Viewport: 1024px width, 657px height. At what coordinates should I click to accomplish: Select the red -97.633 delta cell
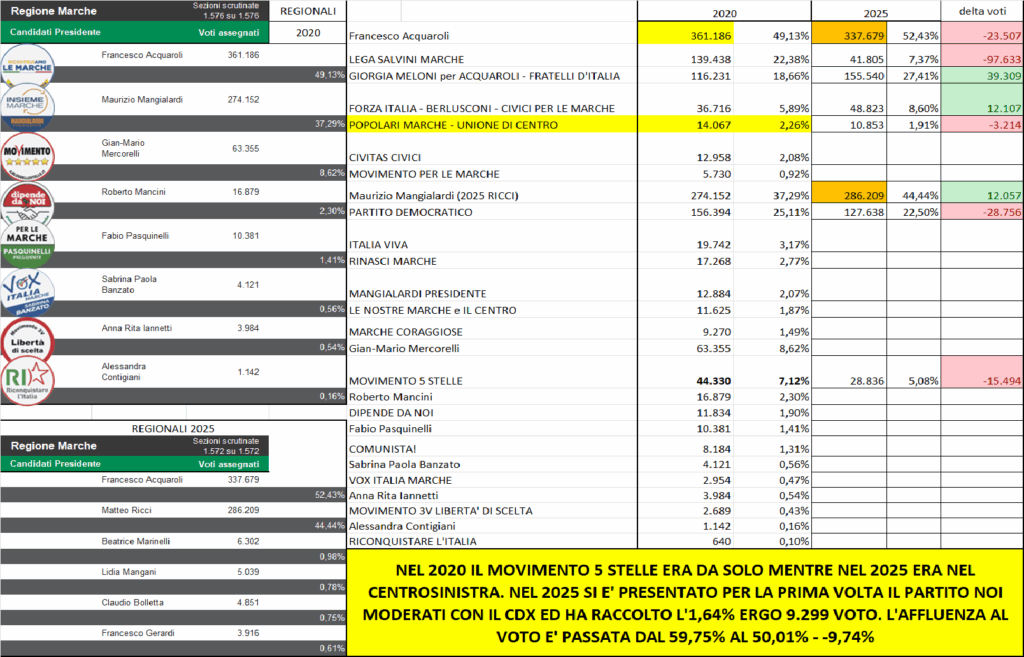[x=982, y=59]
